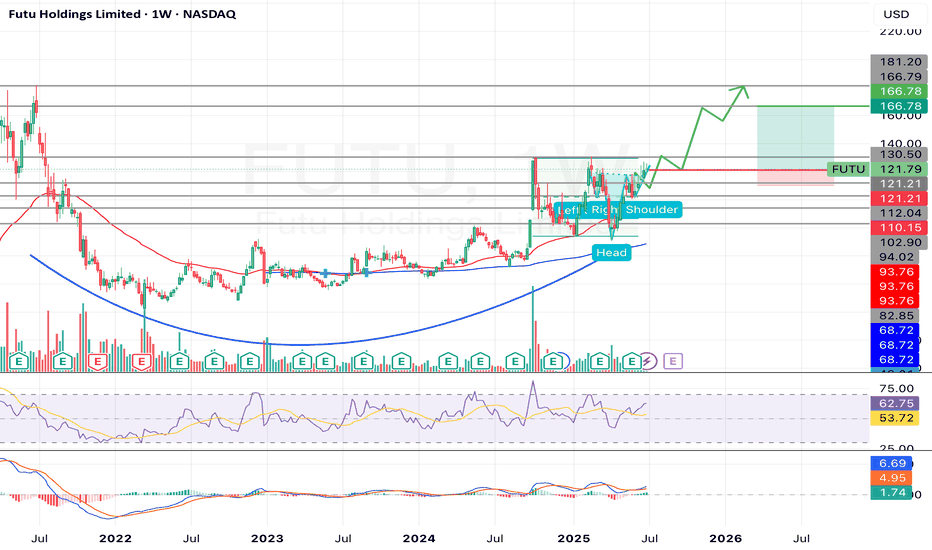Open the USD currency selector
Image resolution: width=932 pixels, height=550 pixels.
click(896, 14)
